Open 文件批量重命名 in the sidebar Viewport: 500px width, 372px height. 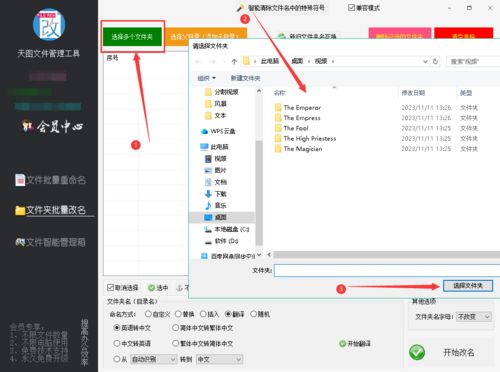tap(51, 180)
